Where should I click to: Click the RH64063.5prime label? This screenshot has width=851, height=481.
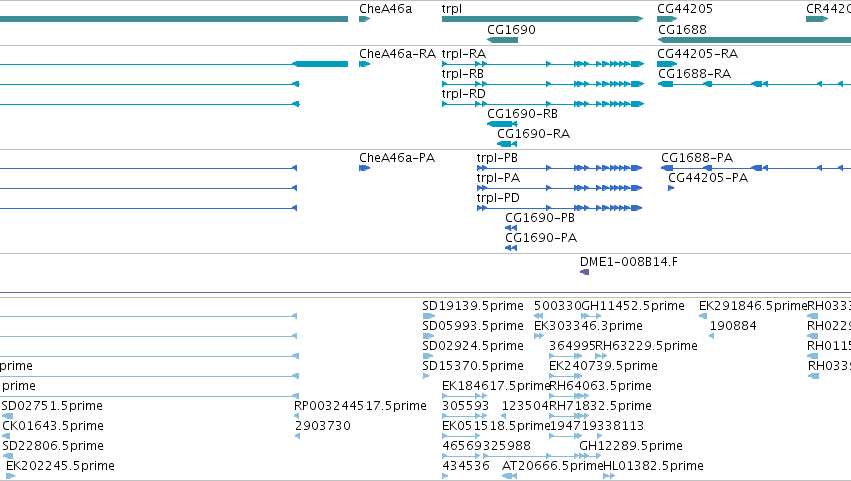[x=600, y=387]
